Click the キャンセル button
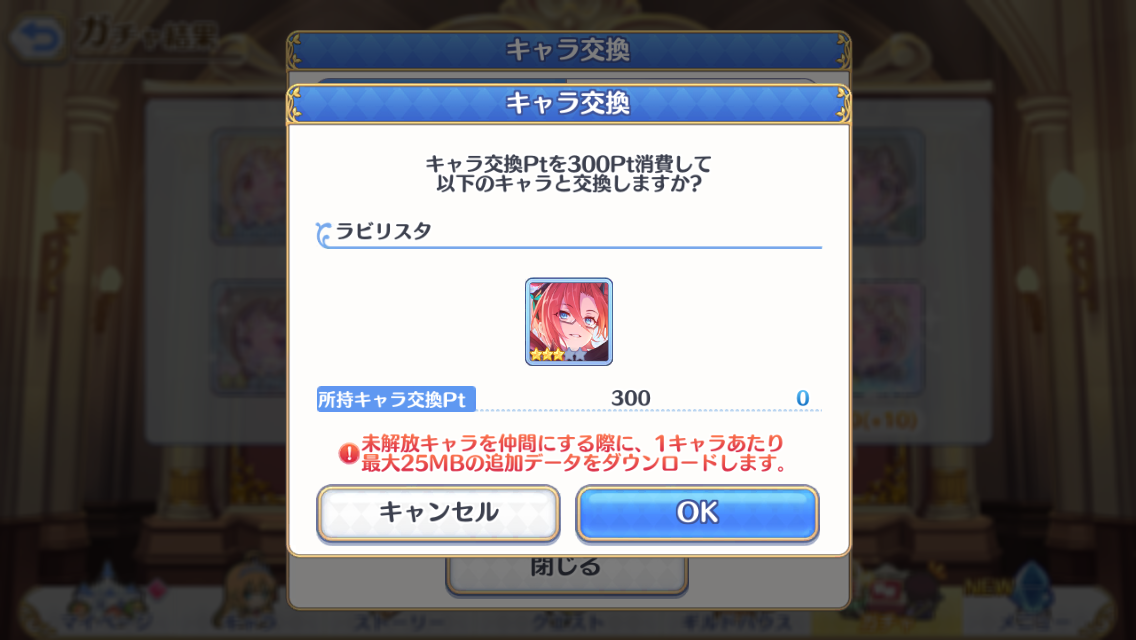The width and height of the screenshot is (1136, 640). [438, 513]
